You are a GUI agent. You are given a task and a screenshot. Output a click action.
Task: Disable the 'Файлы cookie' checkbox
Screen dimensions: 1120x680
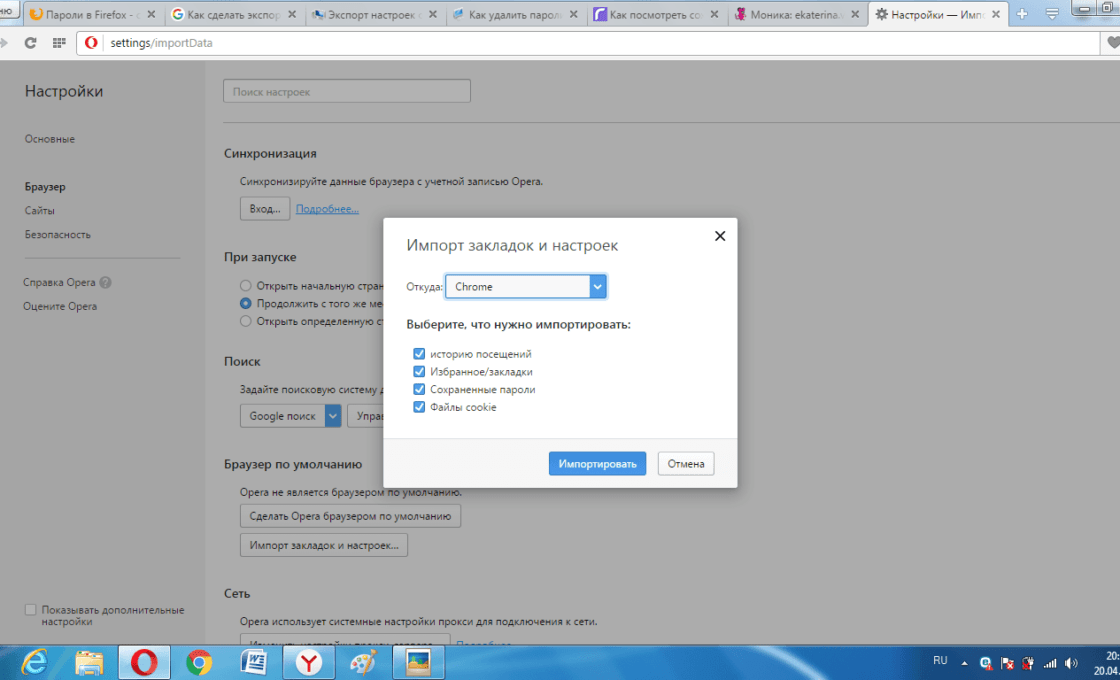(x=419, y=407)
